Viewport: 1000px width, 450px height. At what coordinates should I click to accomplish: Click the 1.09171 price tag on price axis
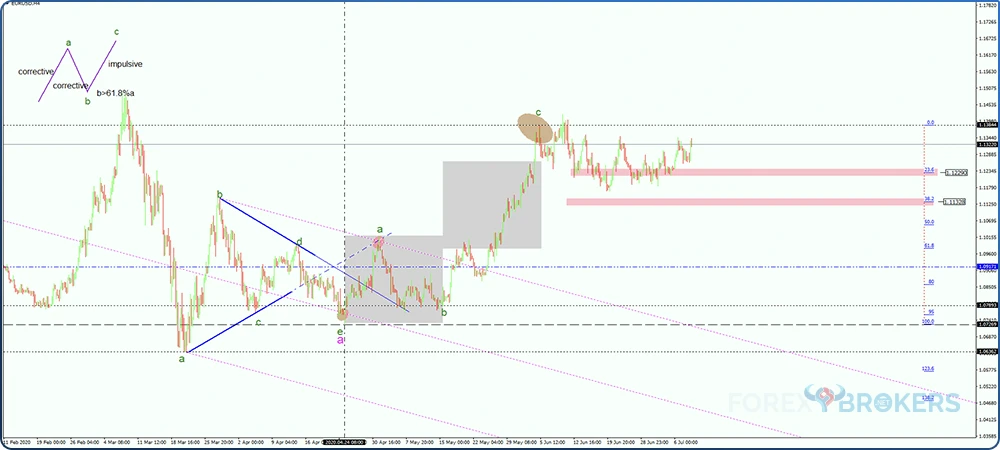985,267
